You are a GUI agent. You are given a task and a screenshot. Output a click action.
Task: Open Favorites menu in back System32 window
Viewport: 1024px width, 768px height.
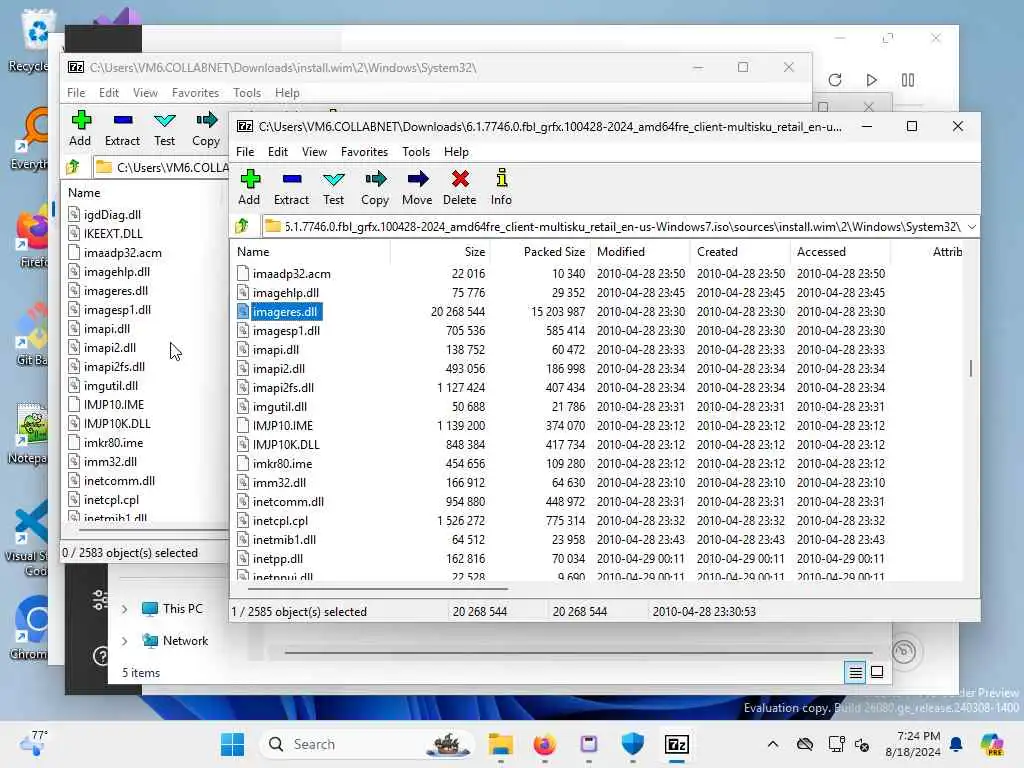195,93
